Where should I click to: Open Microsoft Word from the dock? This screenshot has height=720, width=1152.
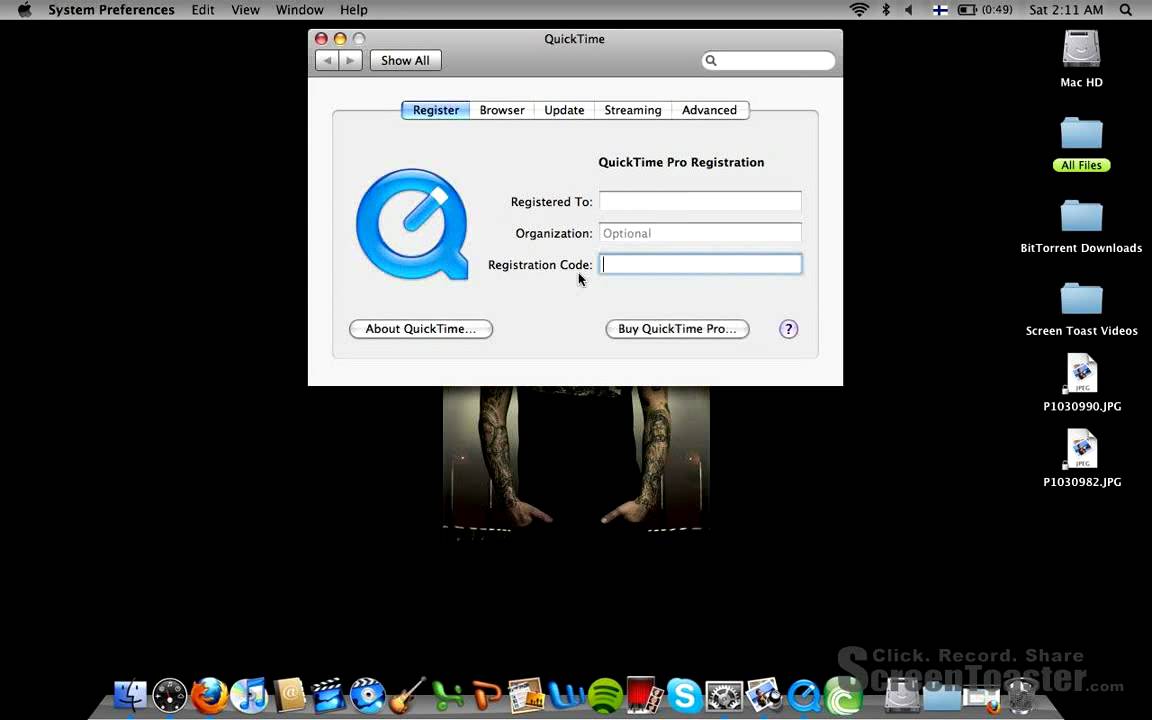[566, 695]
